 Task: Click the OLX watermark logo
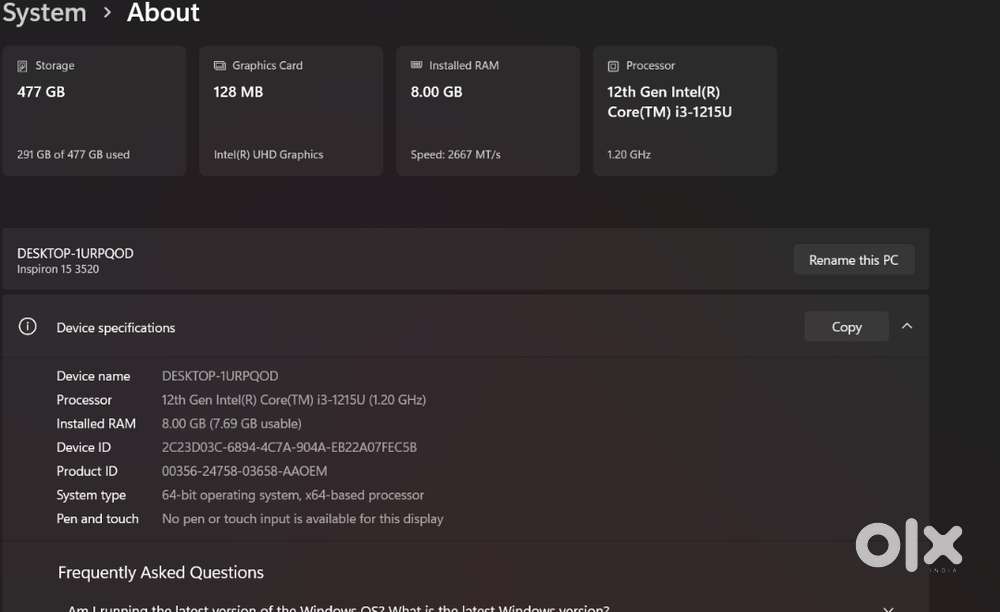tap(908, 546)
